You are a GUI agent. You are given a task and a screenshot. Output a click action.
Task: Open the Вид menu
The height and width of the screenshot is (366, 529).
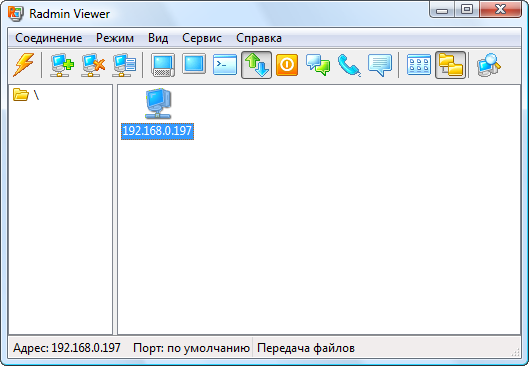158,38
